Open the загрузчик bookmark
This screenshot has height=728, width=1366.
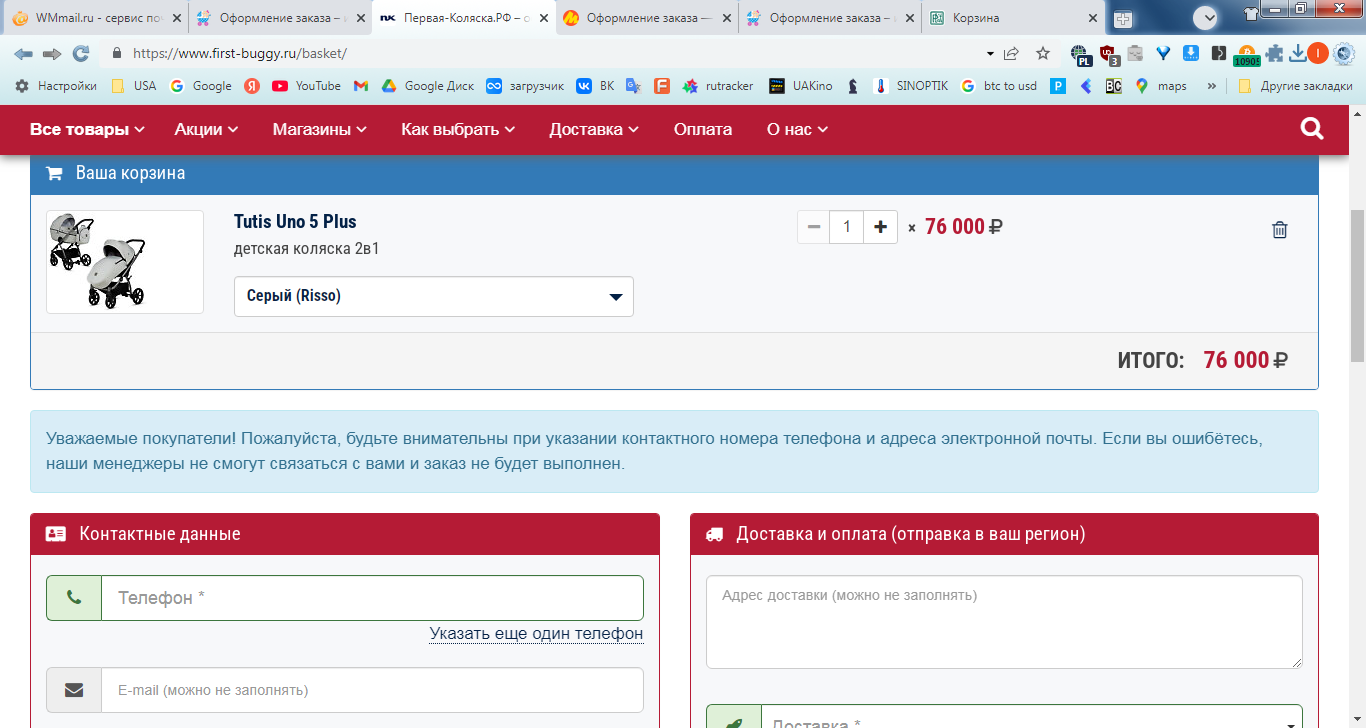coord(524,86)
